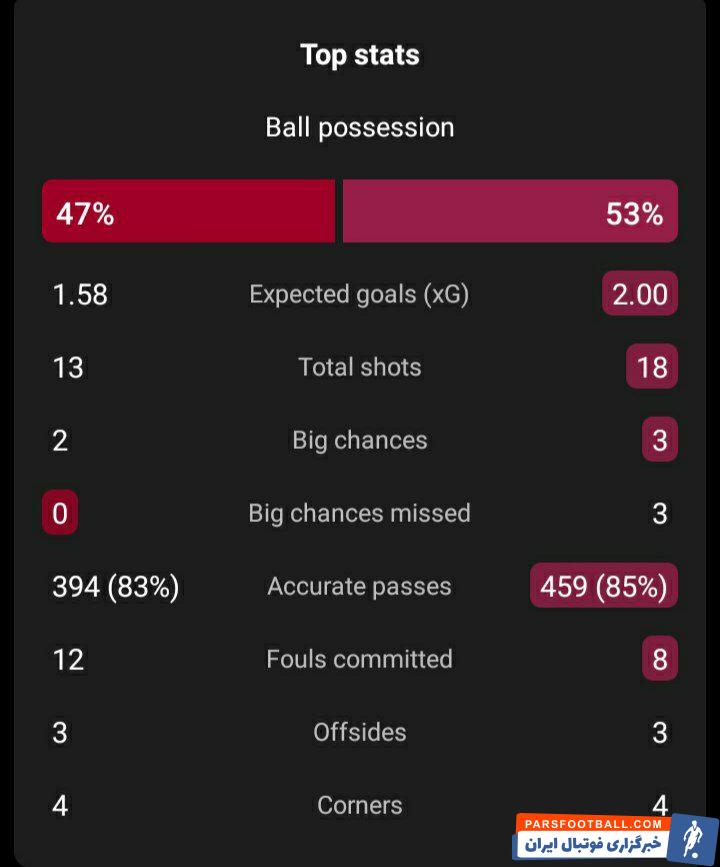
Task: Select the Accurate passes row label
Action: pyautogui.click(x=359, y=587)
